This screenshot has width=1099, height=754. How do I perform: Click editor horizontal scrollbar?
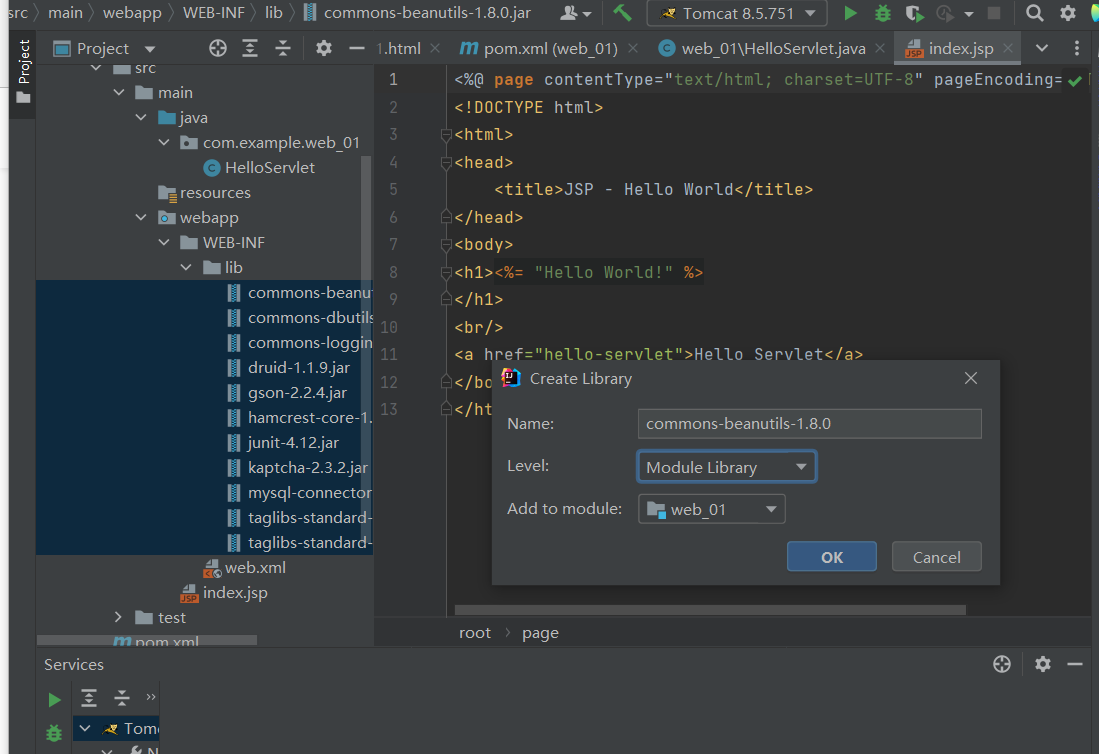[x=709, y=609]
